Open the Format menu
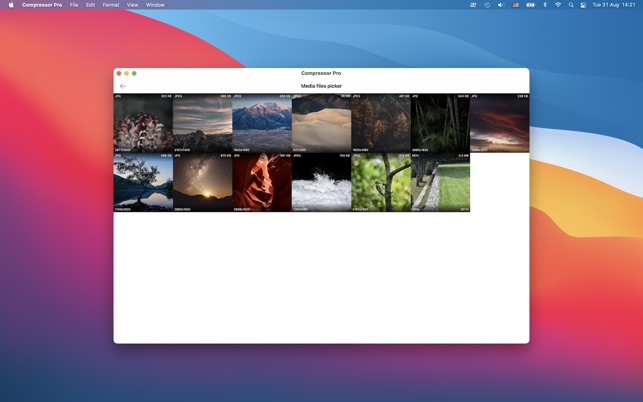 [x=111, y=5]
